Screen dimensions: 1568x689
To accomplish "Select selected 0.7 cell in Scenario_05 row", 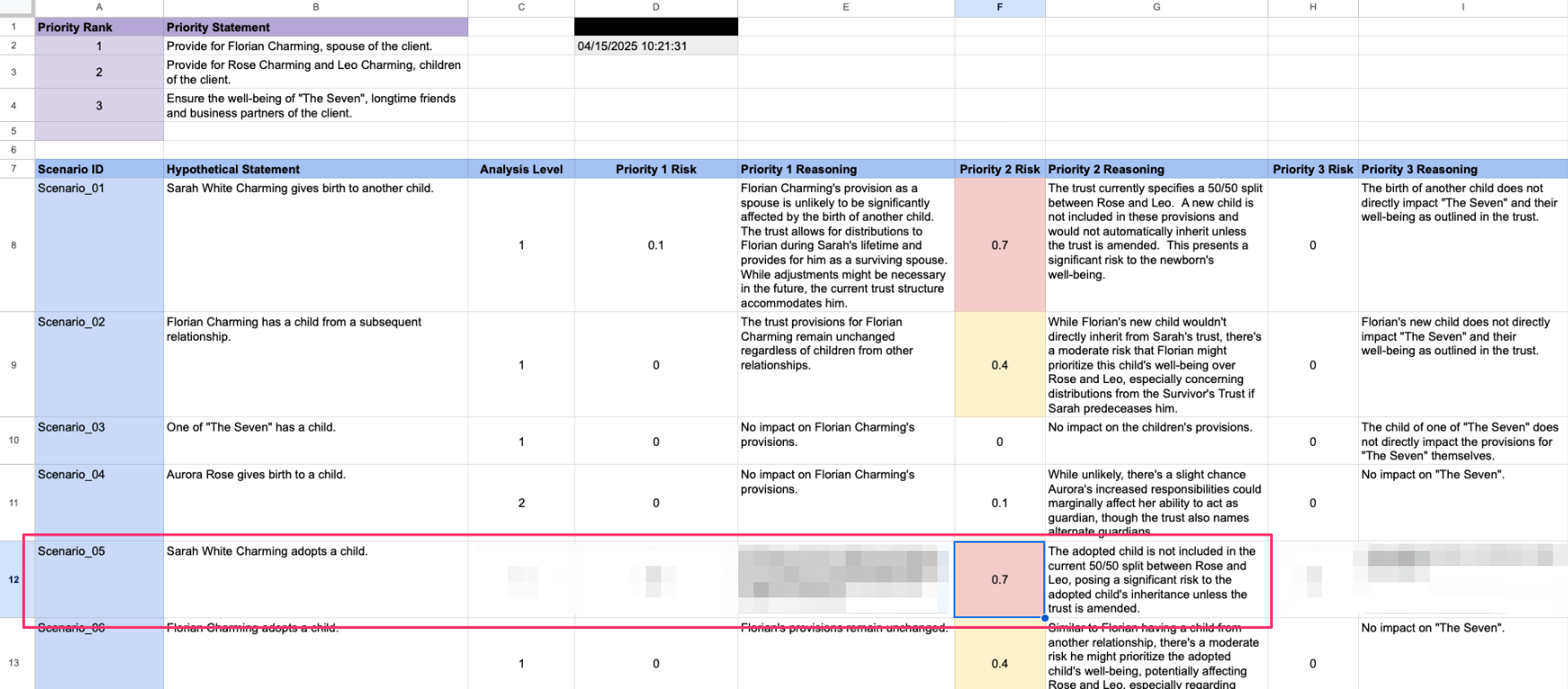I will (x=1000, y=580).
